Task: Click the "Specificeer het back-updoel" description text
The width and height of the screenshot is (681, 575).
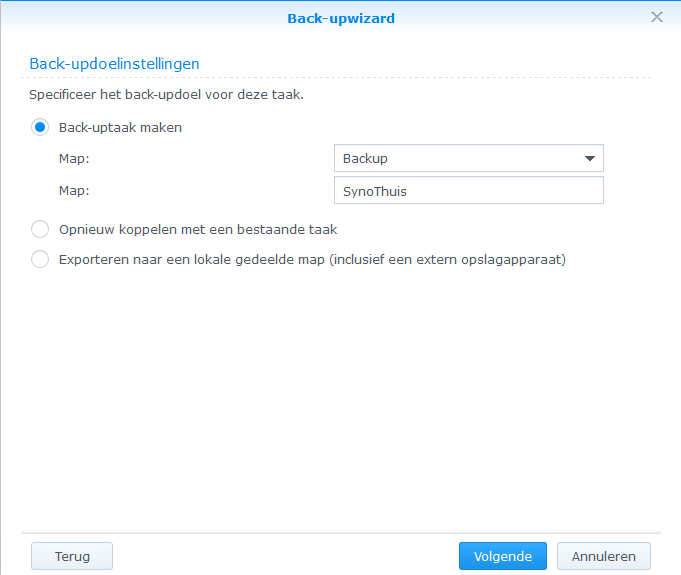Action: coord(165,95)
